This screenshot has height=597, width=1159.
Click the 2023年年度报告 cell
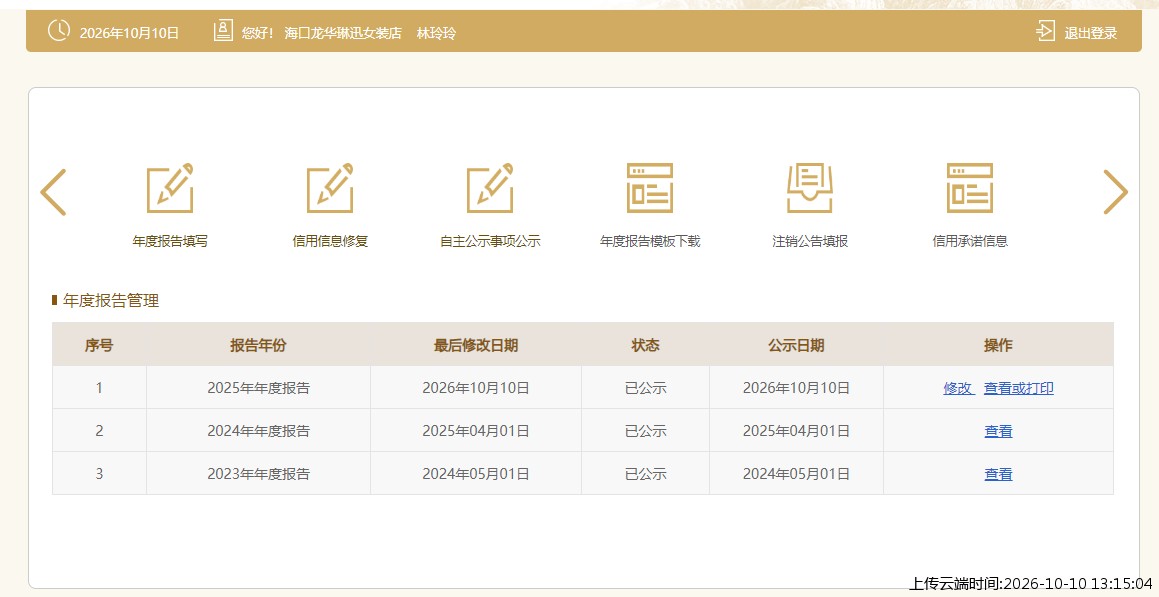[x=258, y=474]
